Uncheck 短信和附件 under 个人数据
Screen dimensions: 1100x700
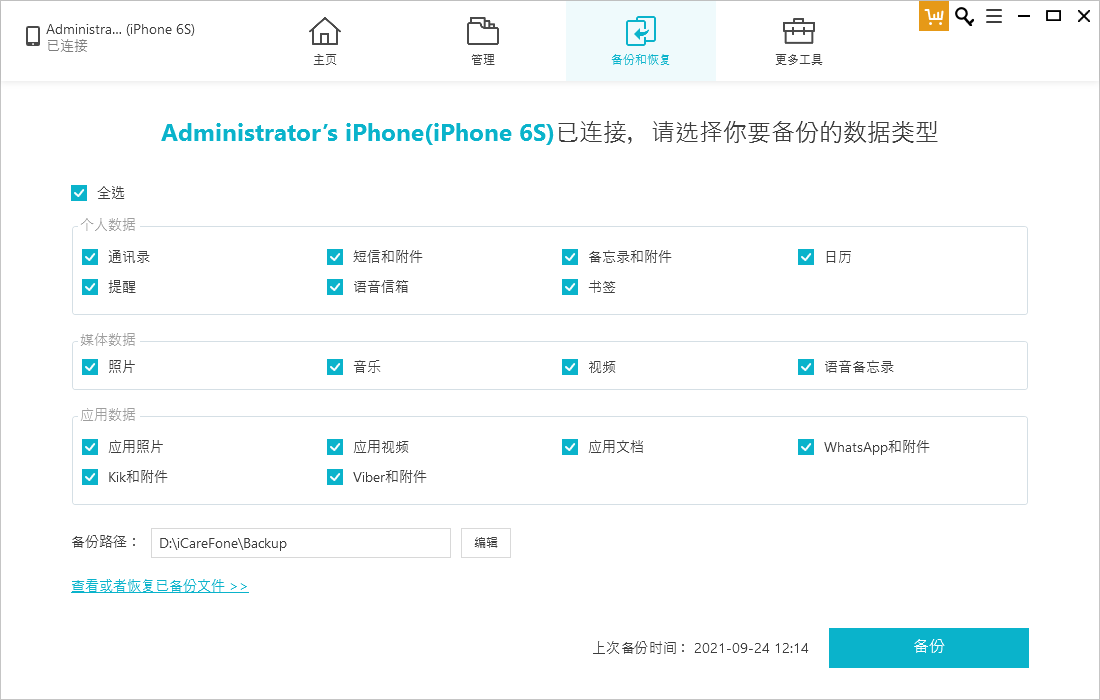pyautogui.click(x=335, y=256)
